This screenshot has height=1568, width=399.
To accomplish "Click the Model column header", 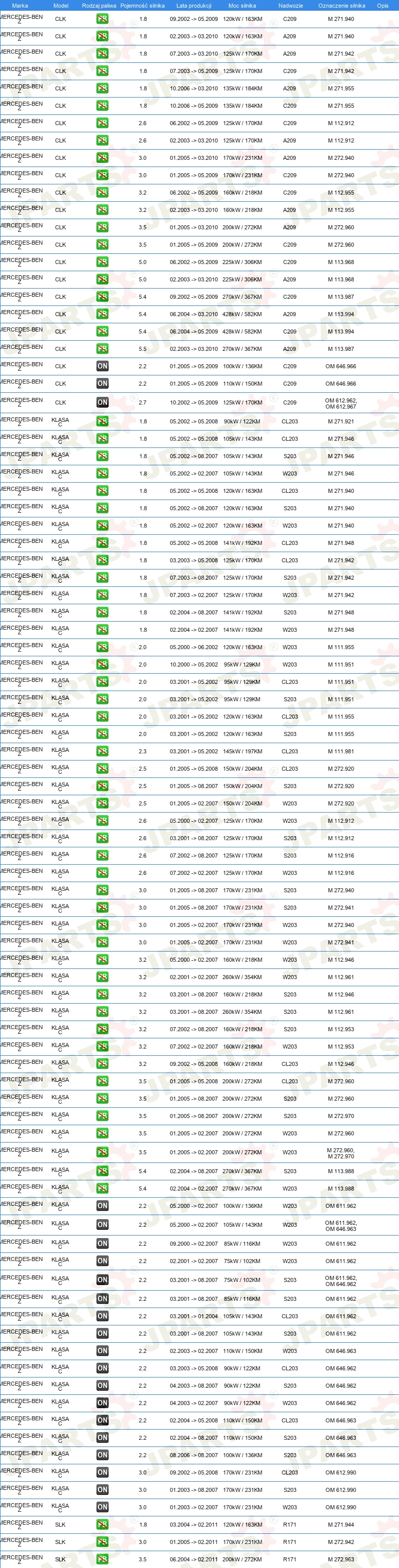I will tap(61, 6).
